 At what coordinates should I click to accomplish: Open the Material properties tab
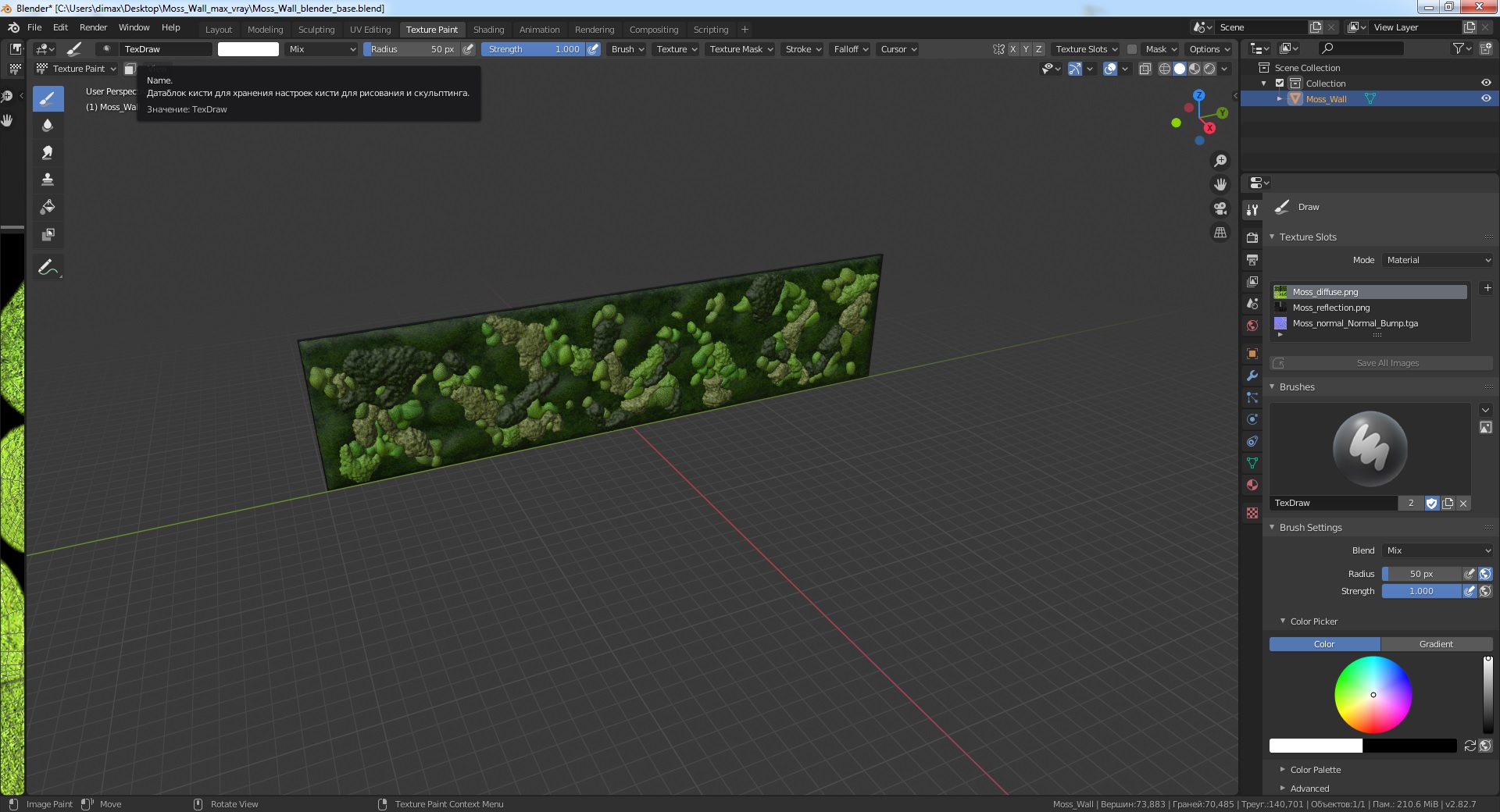point(1252,485)
